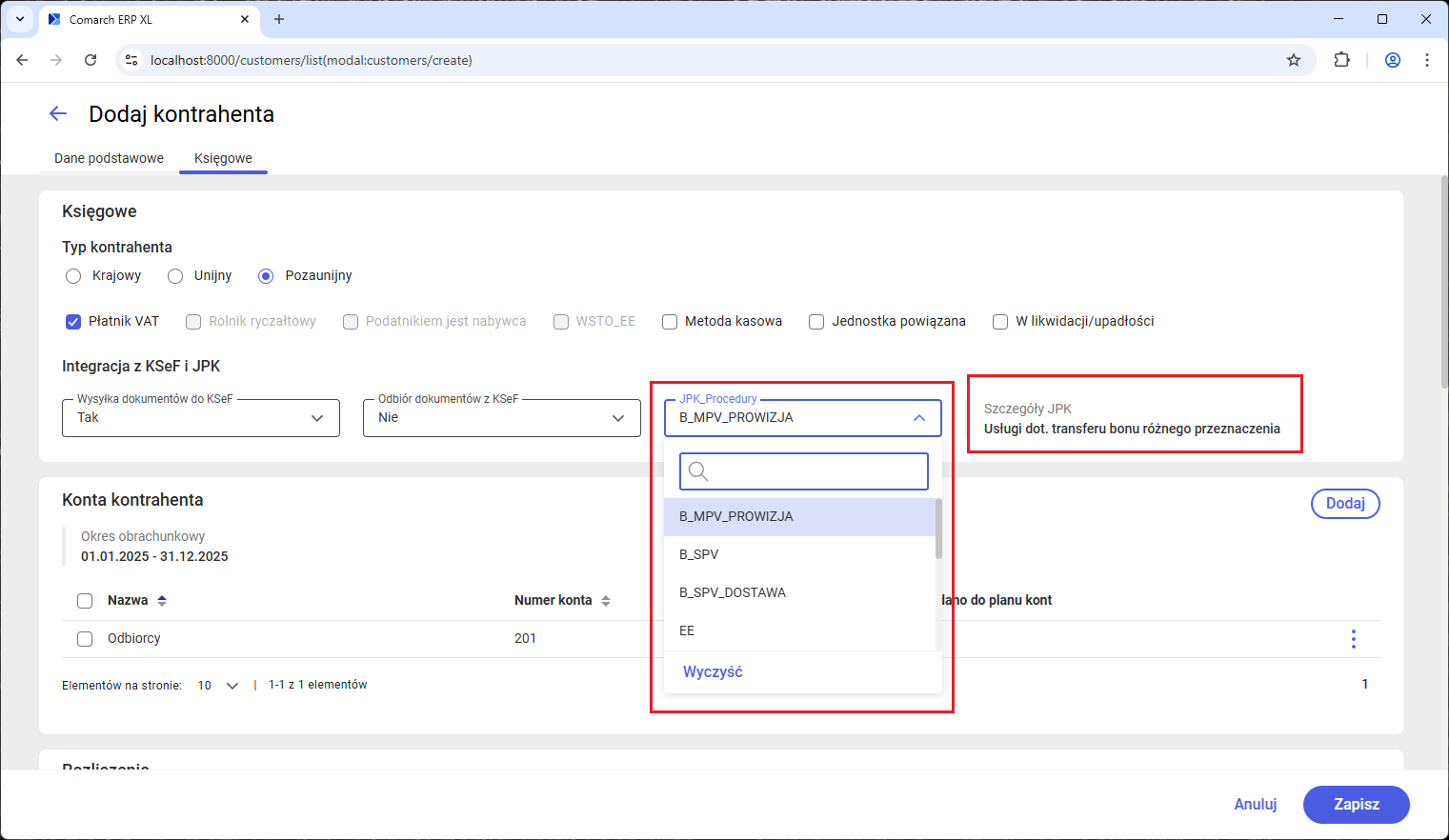Open the three-dot menu for Odbiorcy row
The width and height of the screenshot is (1449, 840).
1353,639
